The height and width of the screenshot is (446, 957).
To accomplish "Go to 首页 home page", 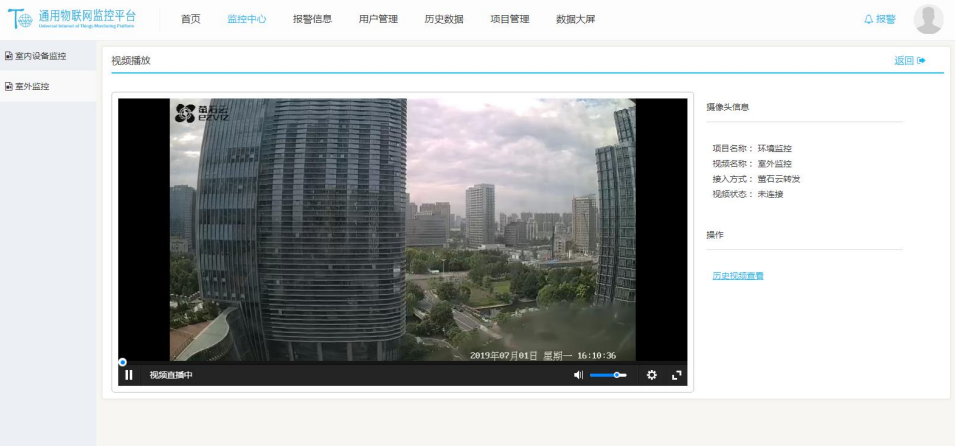I will point(190,19).
